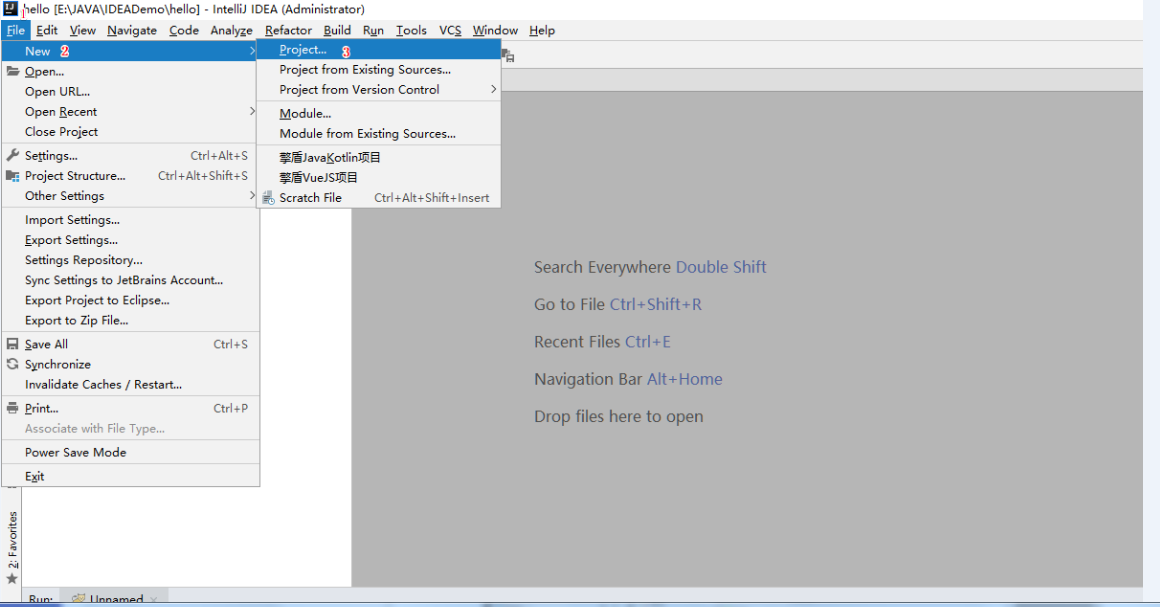Viewport: 1160px width, 607px height.
Task: Switch to the Unnamed tab in the Run panel
Action: [116, 599]
